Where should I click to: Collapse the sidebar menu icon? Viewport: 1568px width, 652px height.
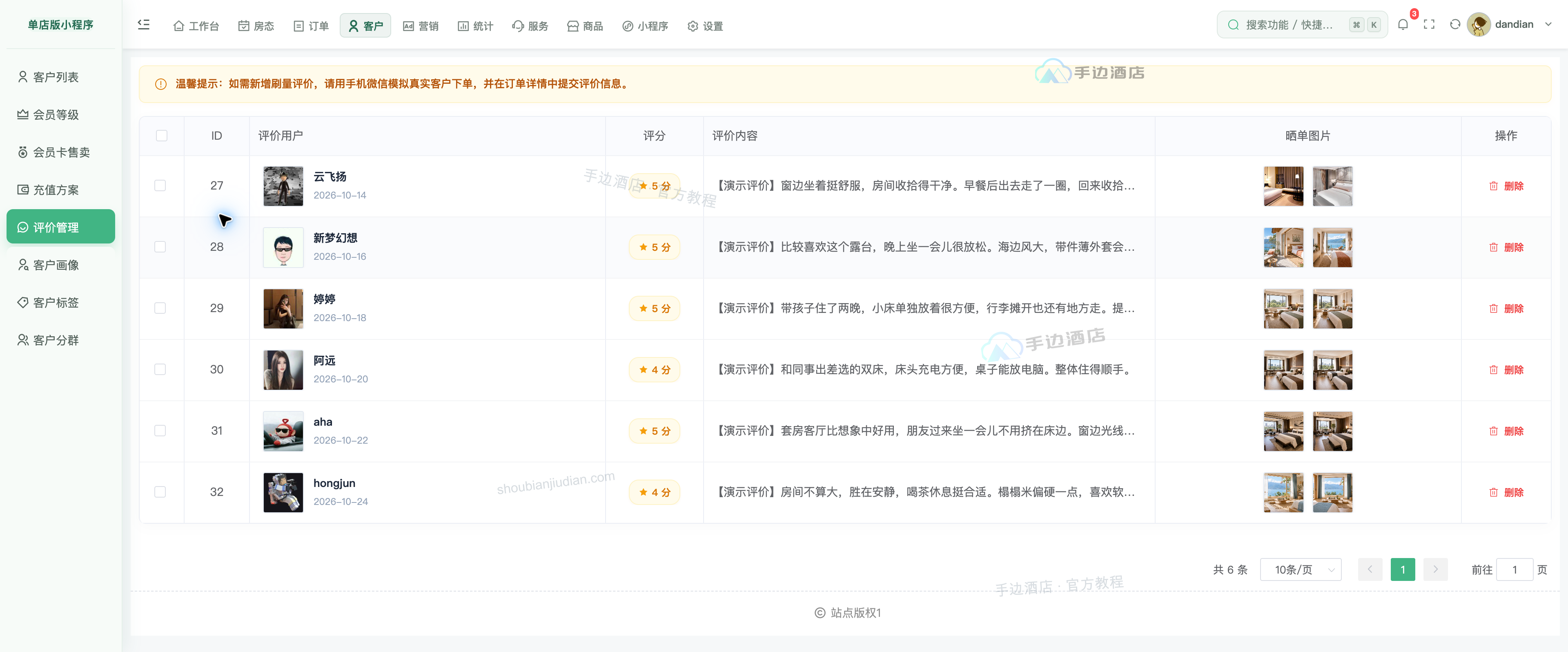pyautogui.click(x=144, y=25)
